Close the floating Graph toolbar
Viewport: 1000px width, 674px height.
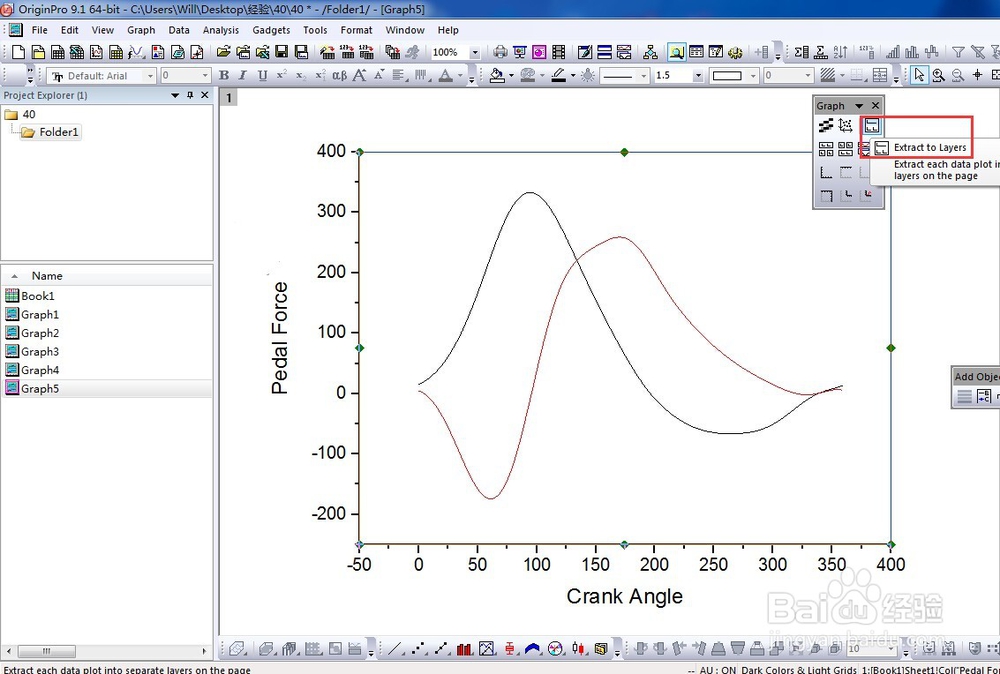coord(876,106)
